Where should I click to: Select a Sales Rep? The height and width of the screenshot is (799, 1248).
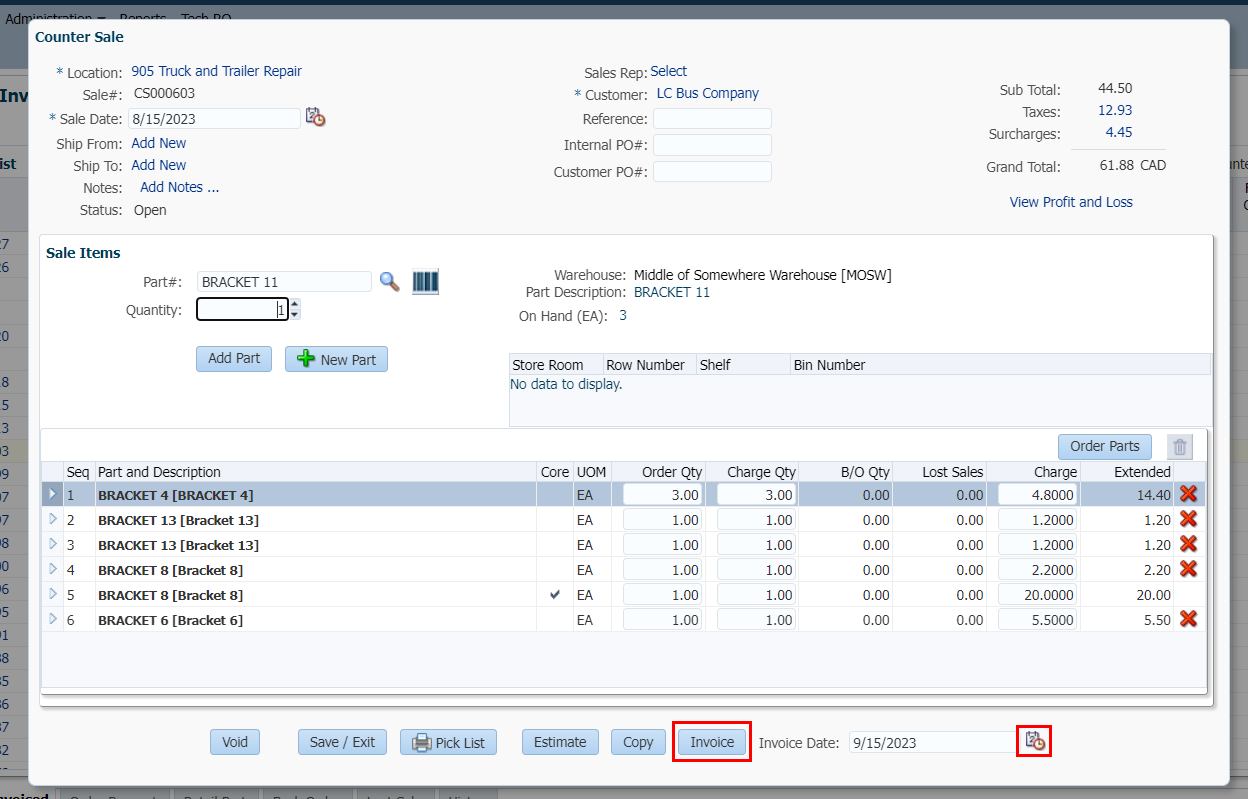click(x=669, y=71)
